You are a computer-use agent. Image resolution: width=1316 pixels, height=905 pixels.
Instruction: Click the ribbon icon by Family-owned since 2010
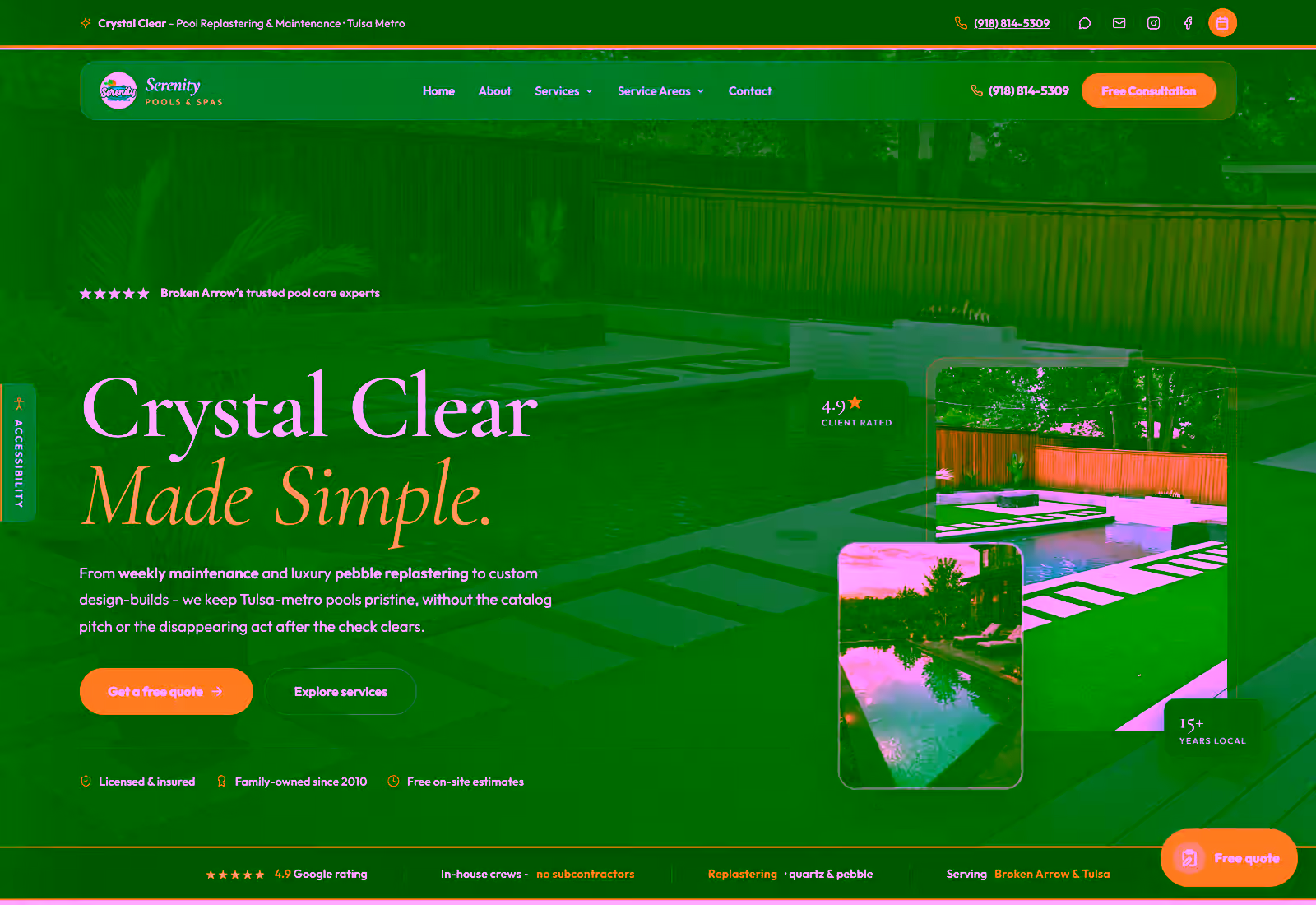click(221, 781)
